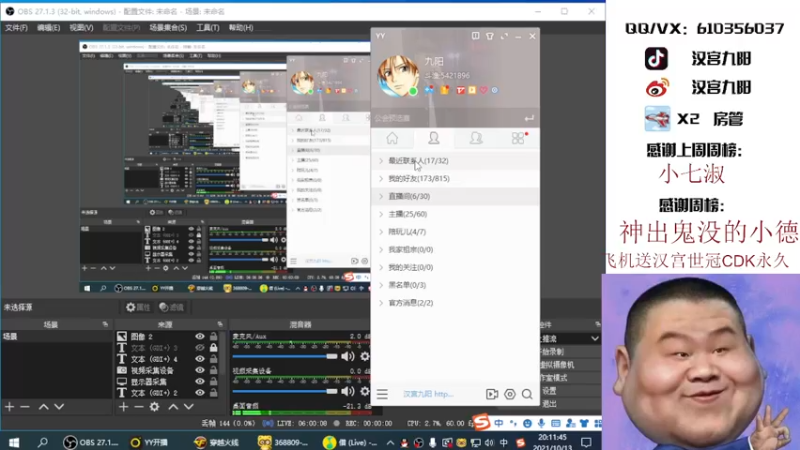Screen dimensions: 800x450
Task: Open 麦克风/Aux mixer settings gear
Action: [365, 357]
